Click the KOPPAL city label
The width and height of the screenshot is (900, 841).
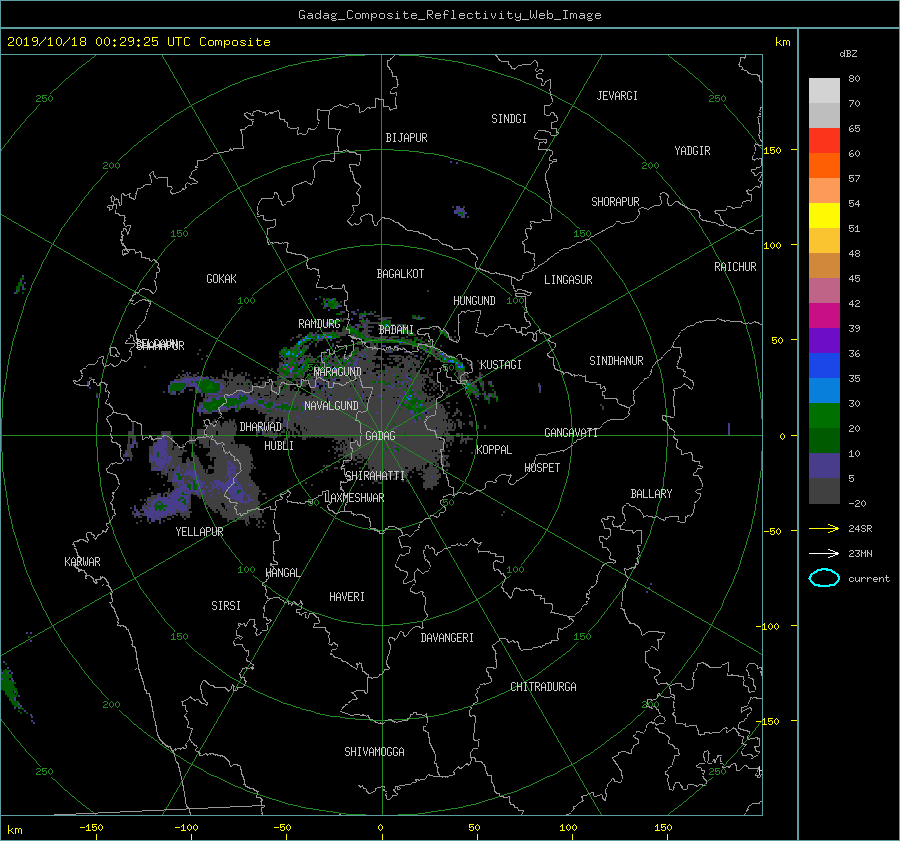tap(494, 450)
